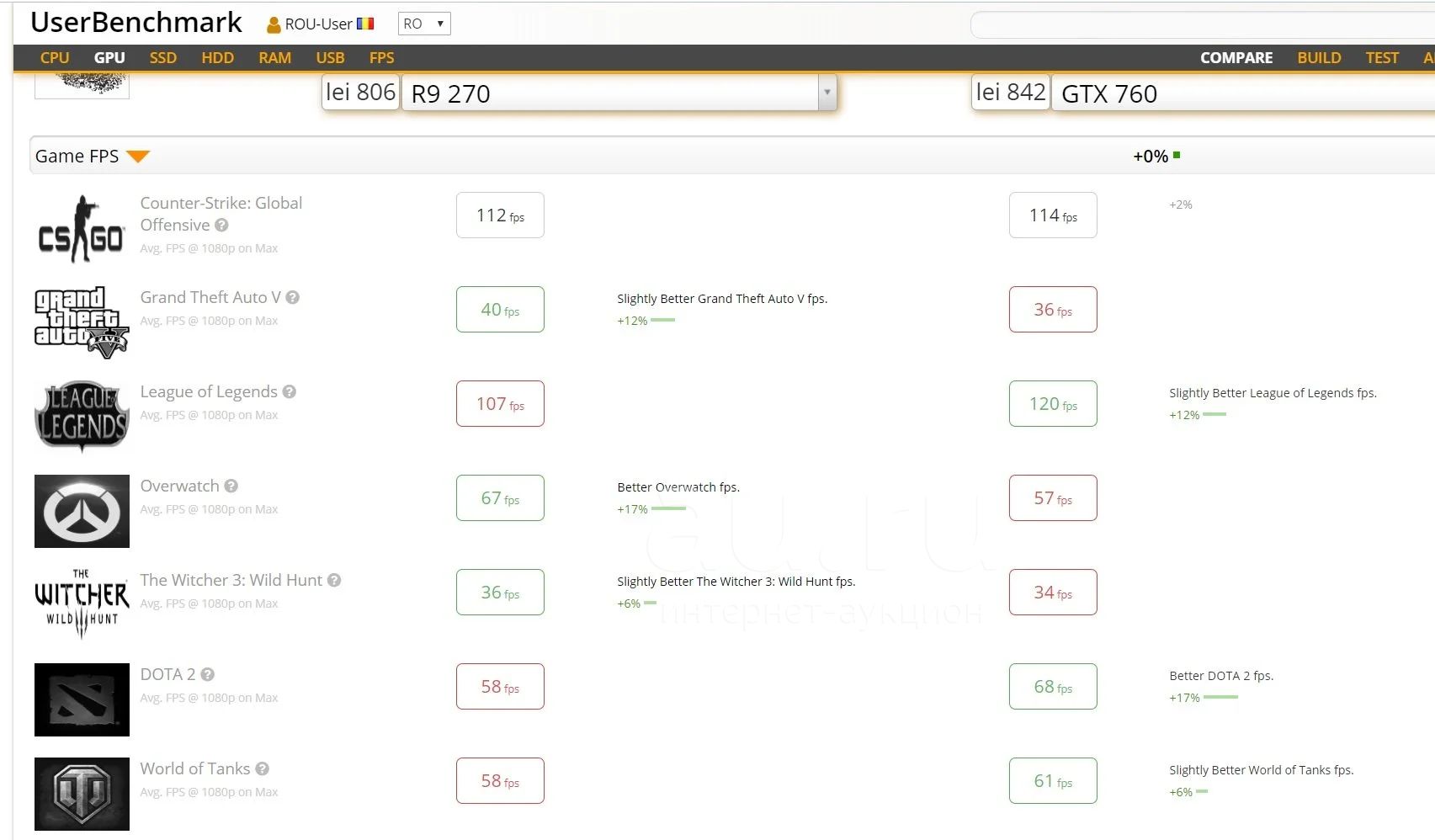This screenshot has width=1435, height=840.
Task: Click help icon next to League of Legends
Action: (289, 391)
